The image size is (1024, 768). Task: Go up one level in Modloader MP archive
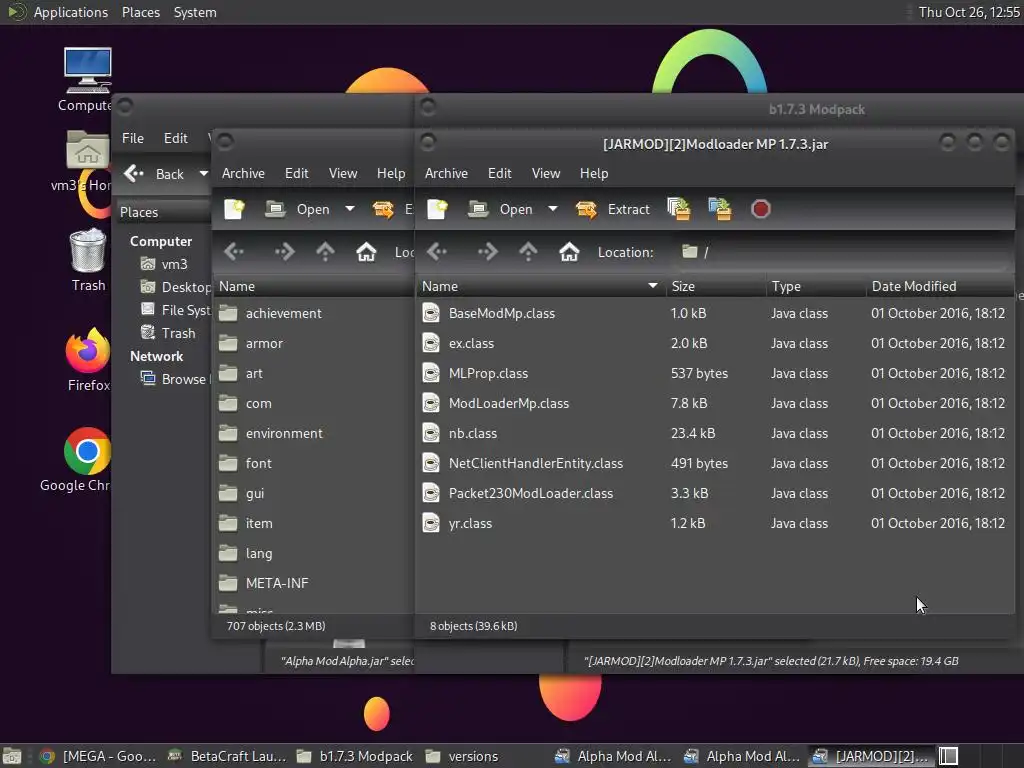[528, 252]
